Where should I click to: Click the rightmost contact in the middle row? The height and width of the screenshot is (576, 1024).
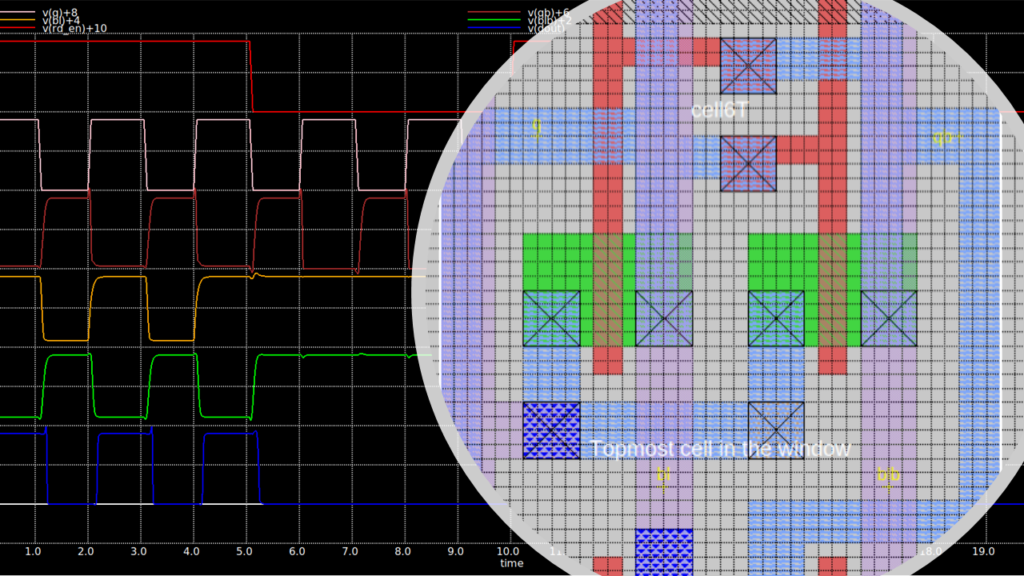(x=888, y=319)
